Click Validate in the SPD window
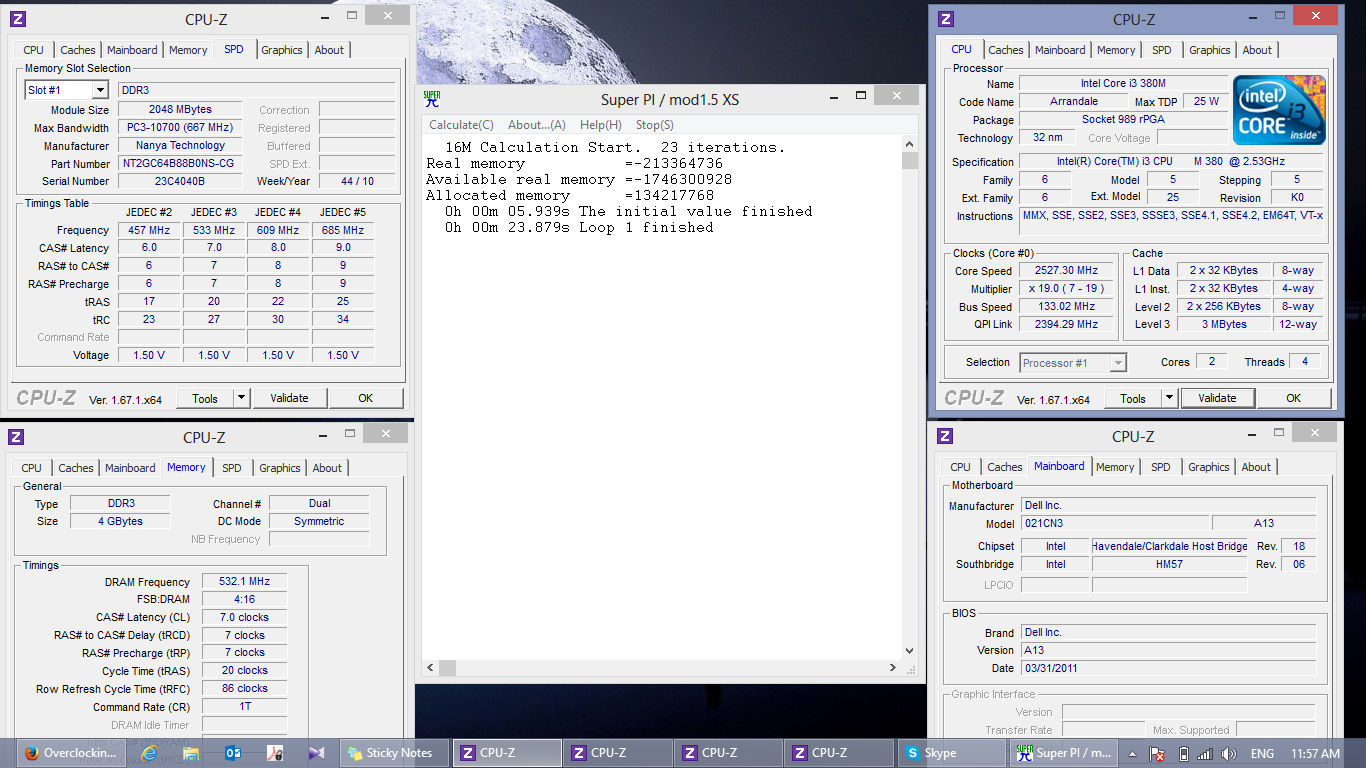 pyautogui.click(x=289, y=398)
